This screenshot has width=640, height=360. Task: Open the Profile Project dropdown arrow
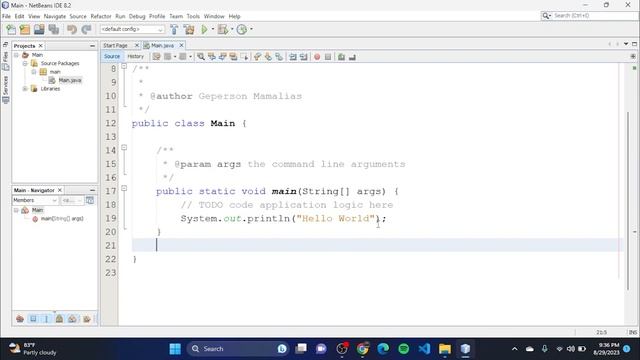251,29
